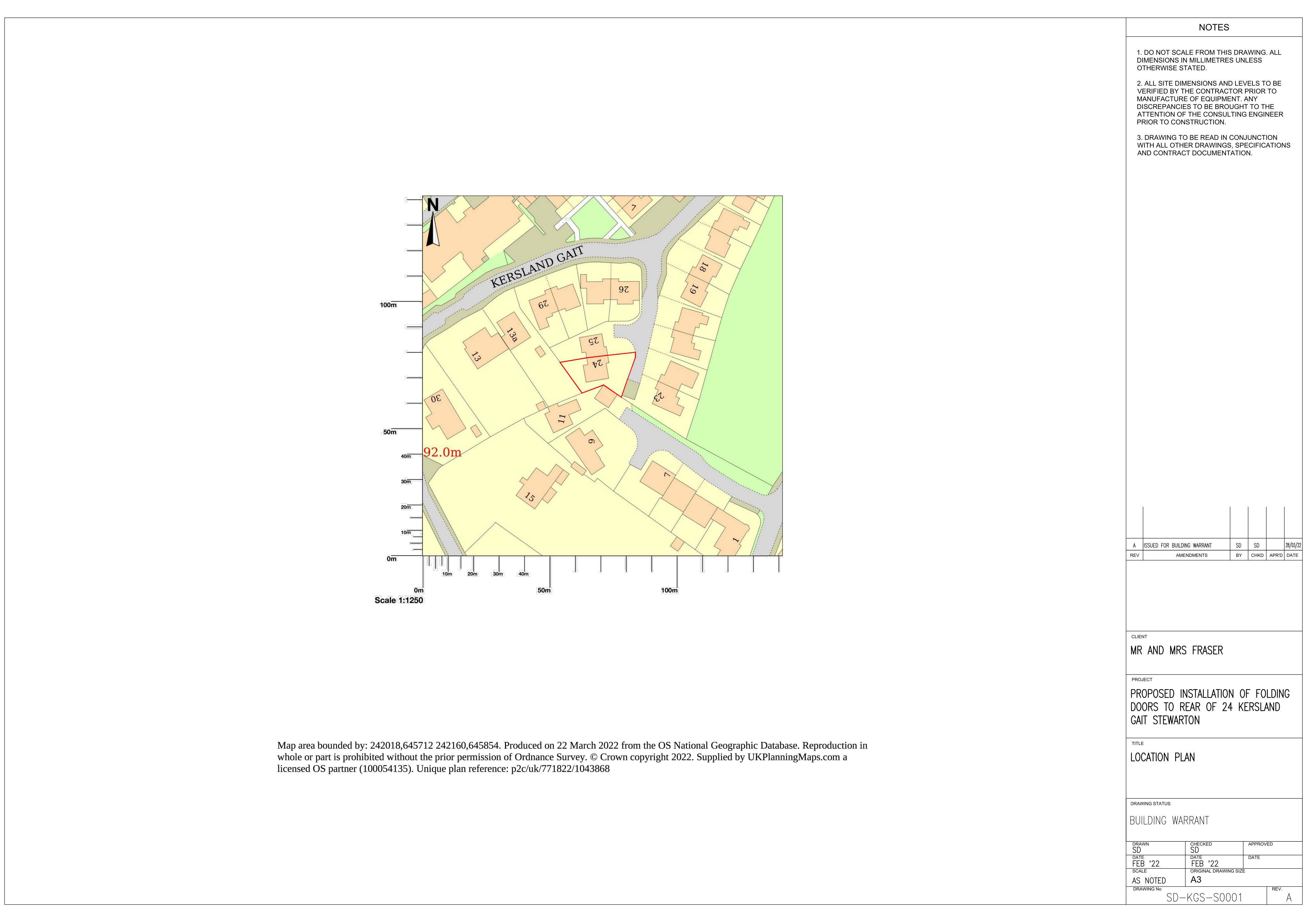The width and height of the screenshot is (1307, 924).
Task: Click drawing number SD-KGS-S0001
Action: (x=1204, y=898)
